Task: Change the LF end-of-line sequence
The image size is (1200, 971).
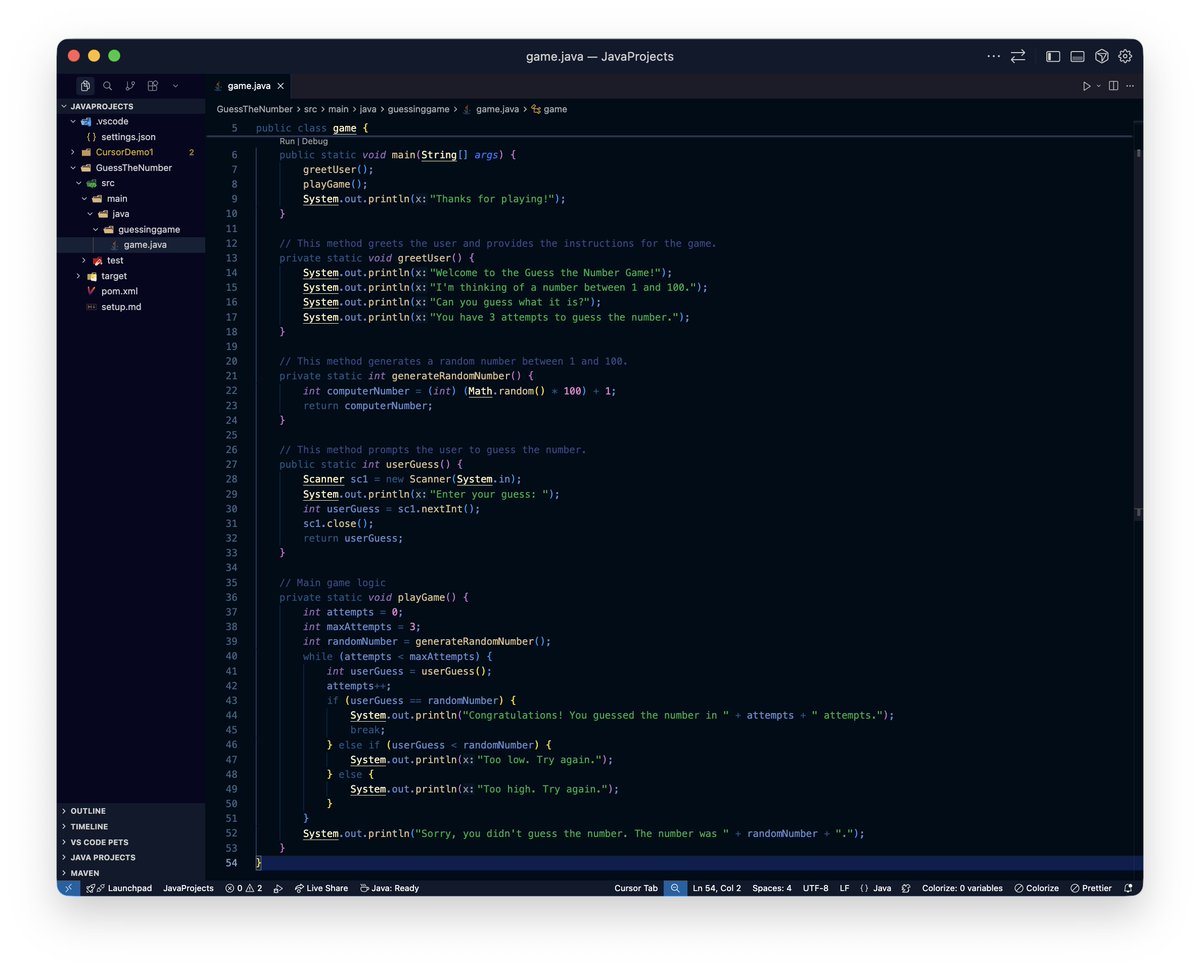Action: (x=845, y=888)
